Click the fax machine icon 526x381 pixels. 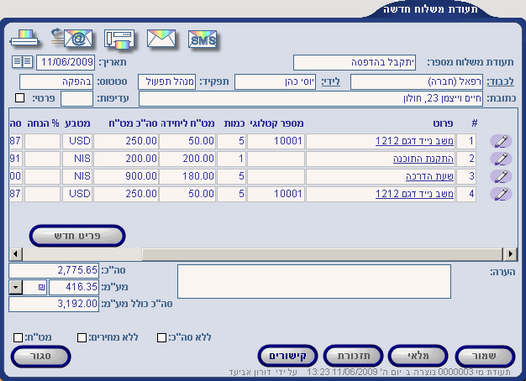tap(119, 40)
